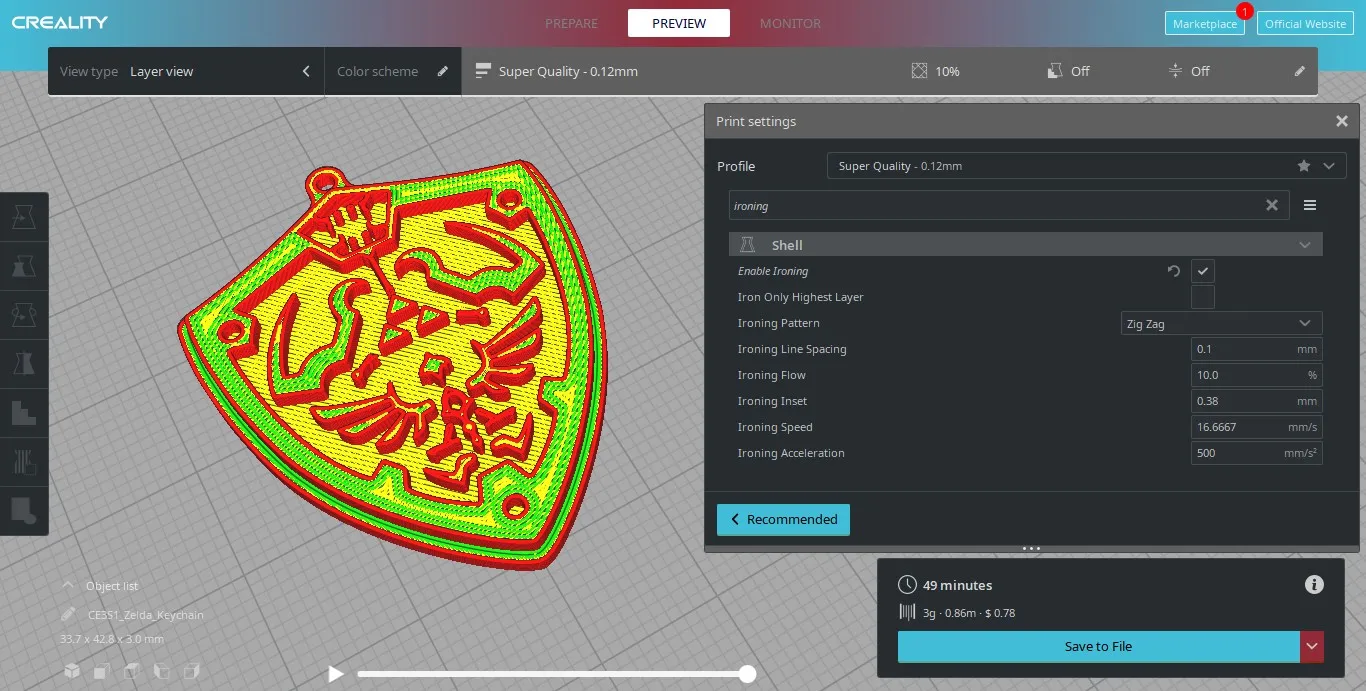The image size is (1366, 691).
Task: Click the color scheme pencil icon
Action: 443,72
